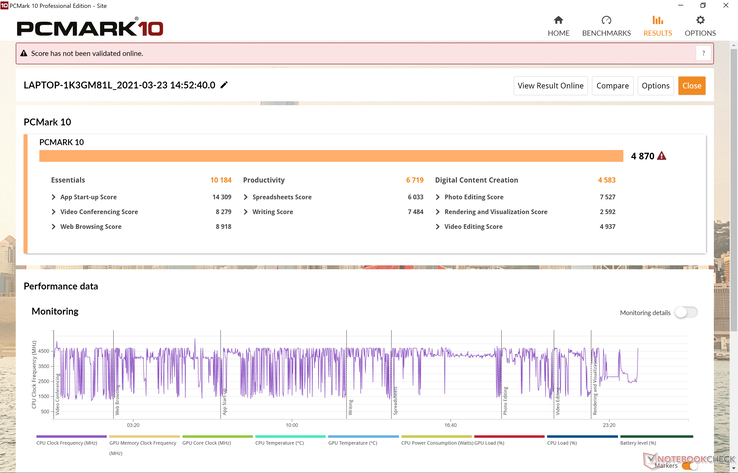Click the Writing marker in chart
The image size is (738, 473).
coord(350,408)
